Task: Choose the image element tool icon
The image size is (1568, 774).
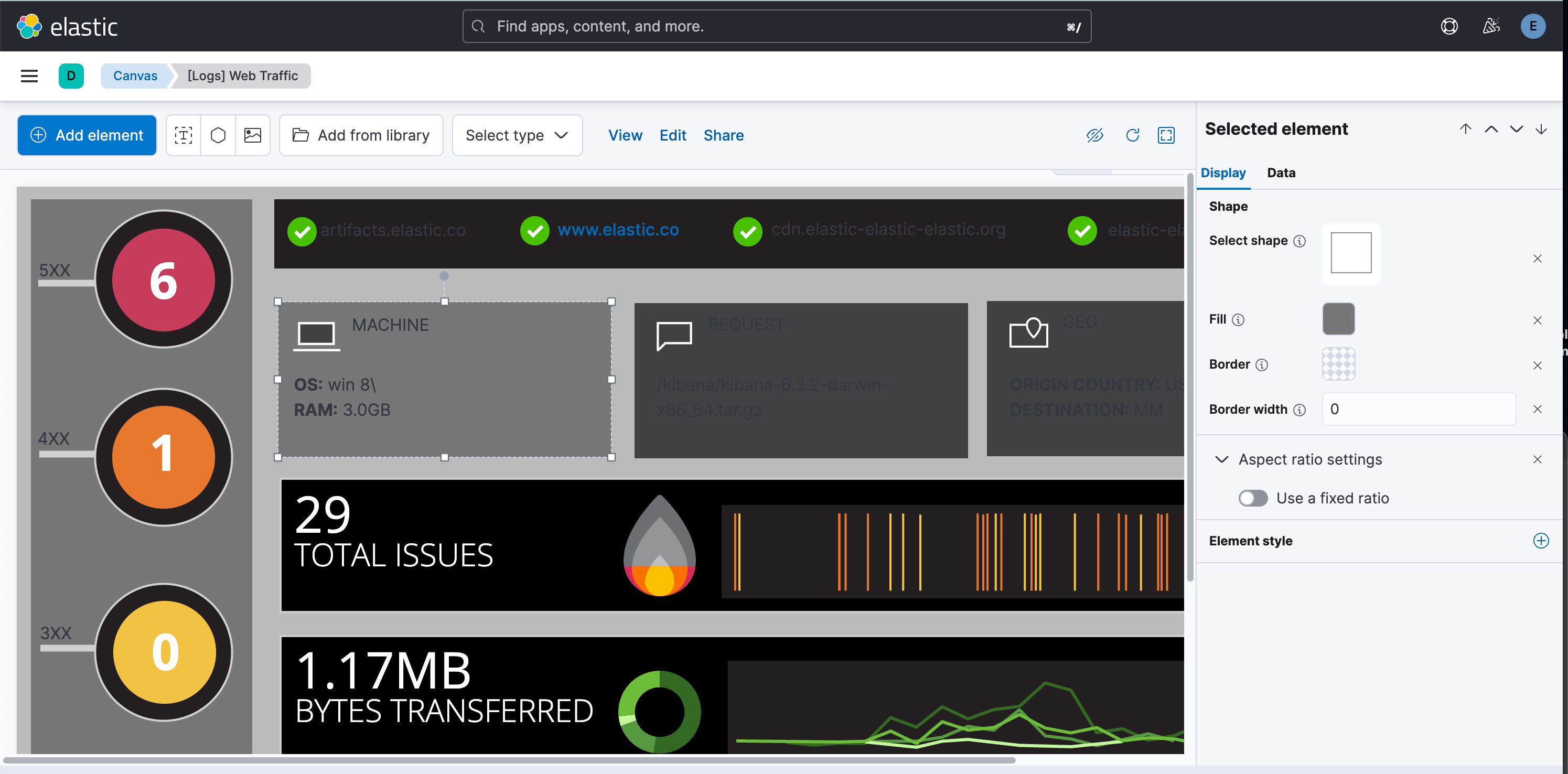Action: pos(253,135)
